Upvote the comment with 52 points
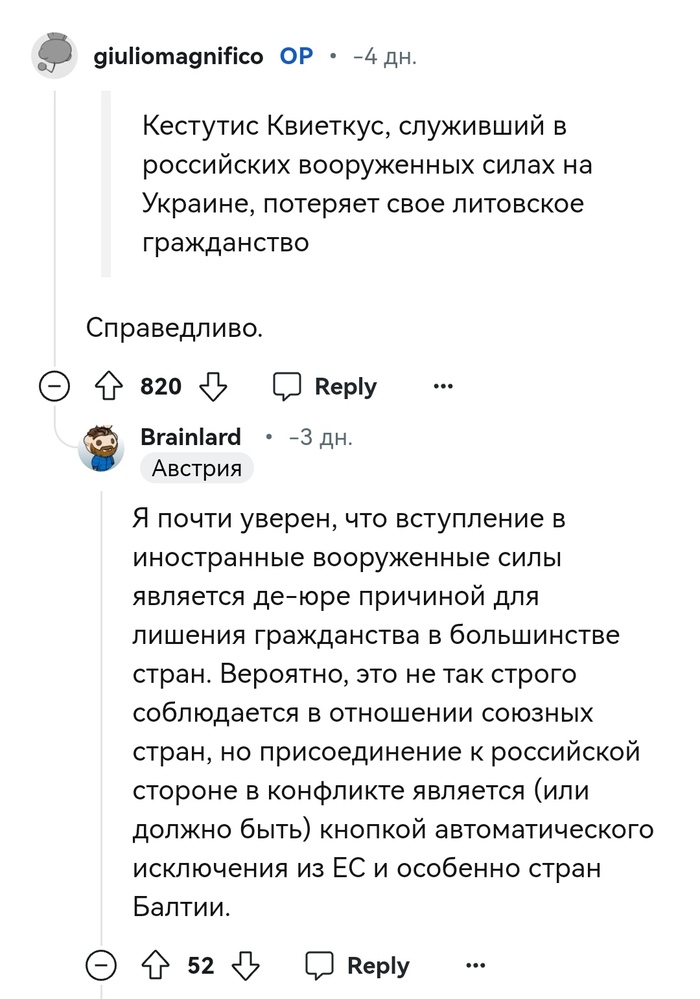Screen dimensions: 700x999 [156, 966]
